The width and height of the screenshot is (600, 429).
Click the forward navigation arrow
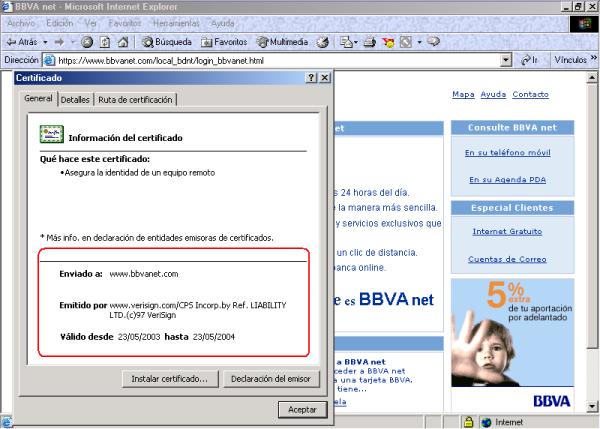59,42
